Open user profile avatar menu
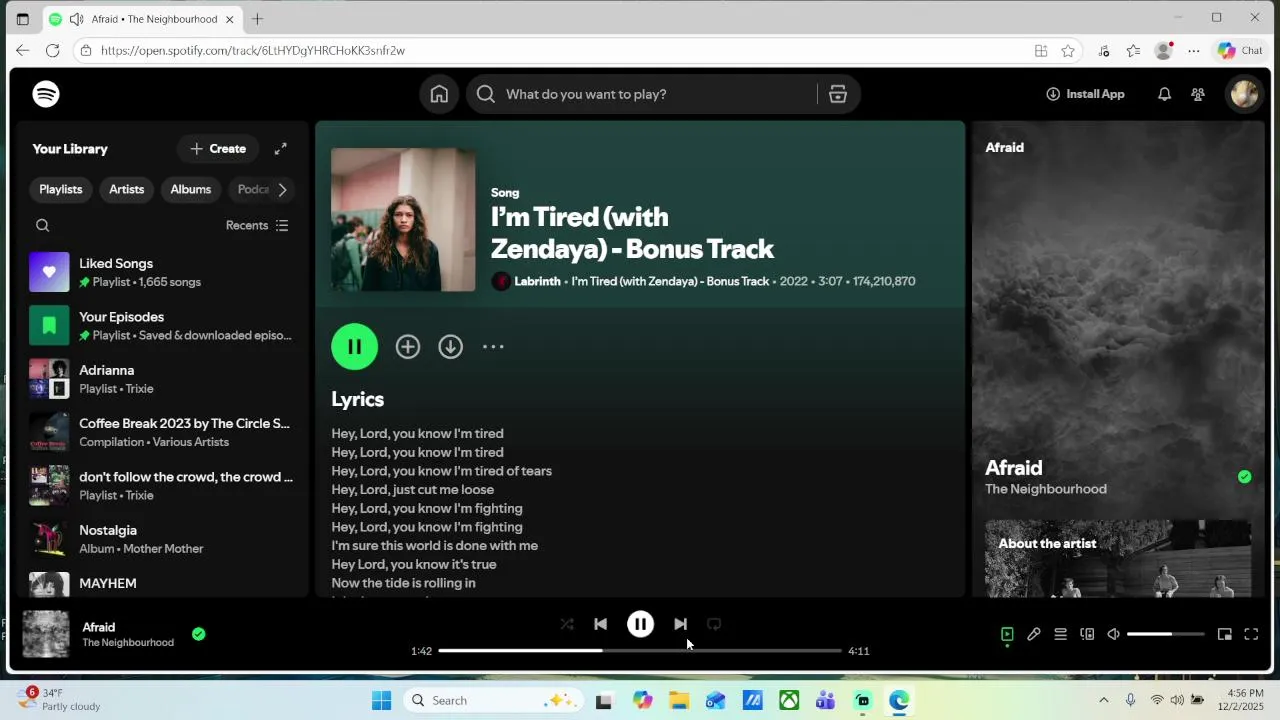This screenshot has width=1280, height=720. [x=1244, y=94]
